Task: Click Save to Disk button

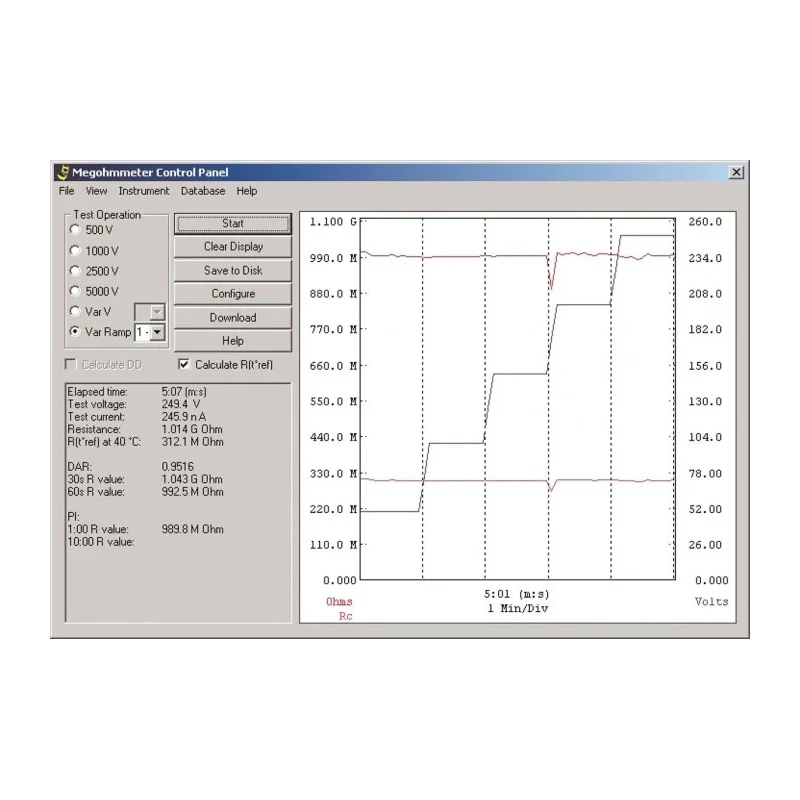Action: click(x=233, y=270)
